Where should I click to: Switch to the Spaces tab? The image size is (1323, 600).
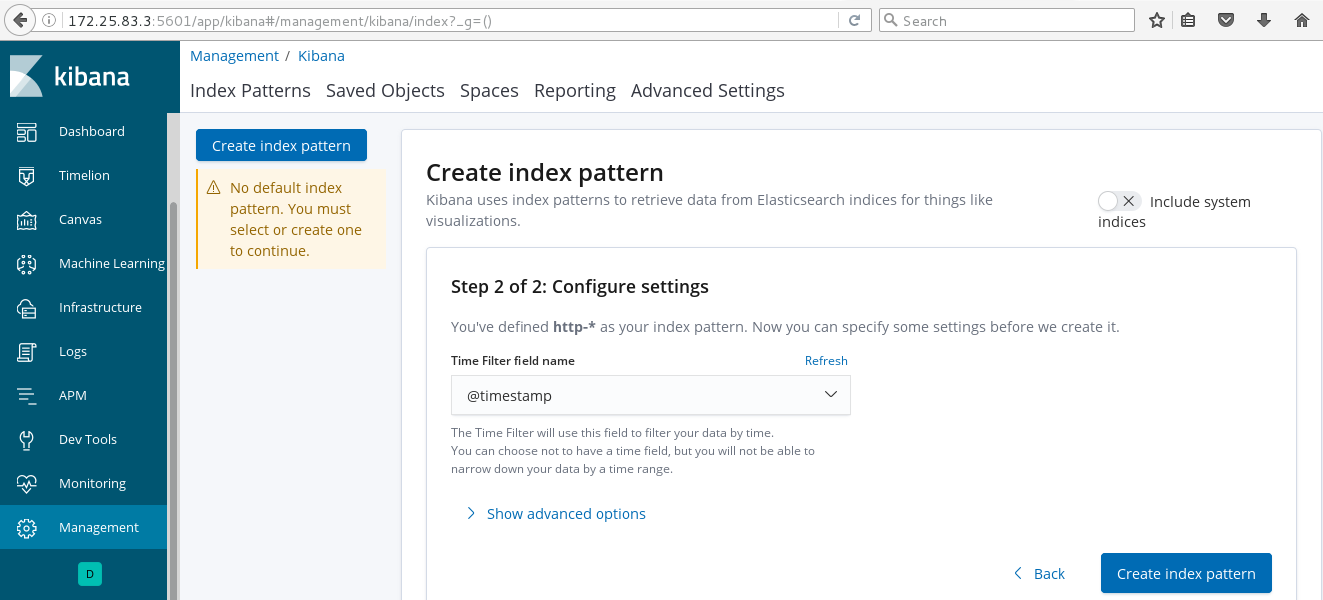tap(489, 91)
